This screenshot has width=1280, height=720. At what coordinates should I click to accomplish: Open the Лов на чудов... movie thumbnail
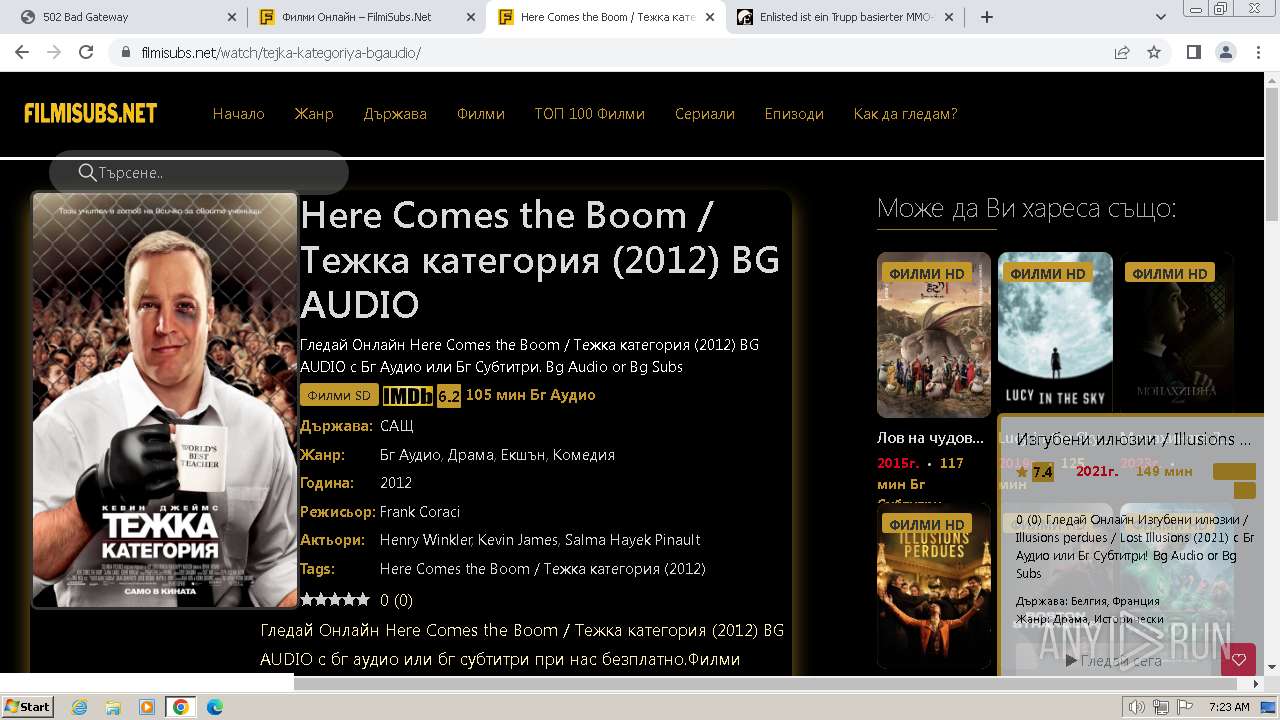(x=933, y=335)
